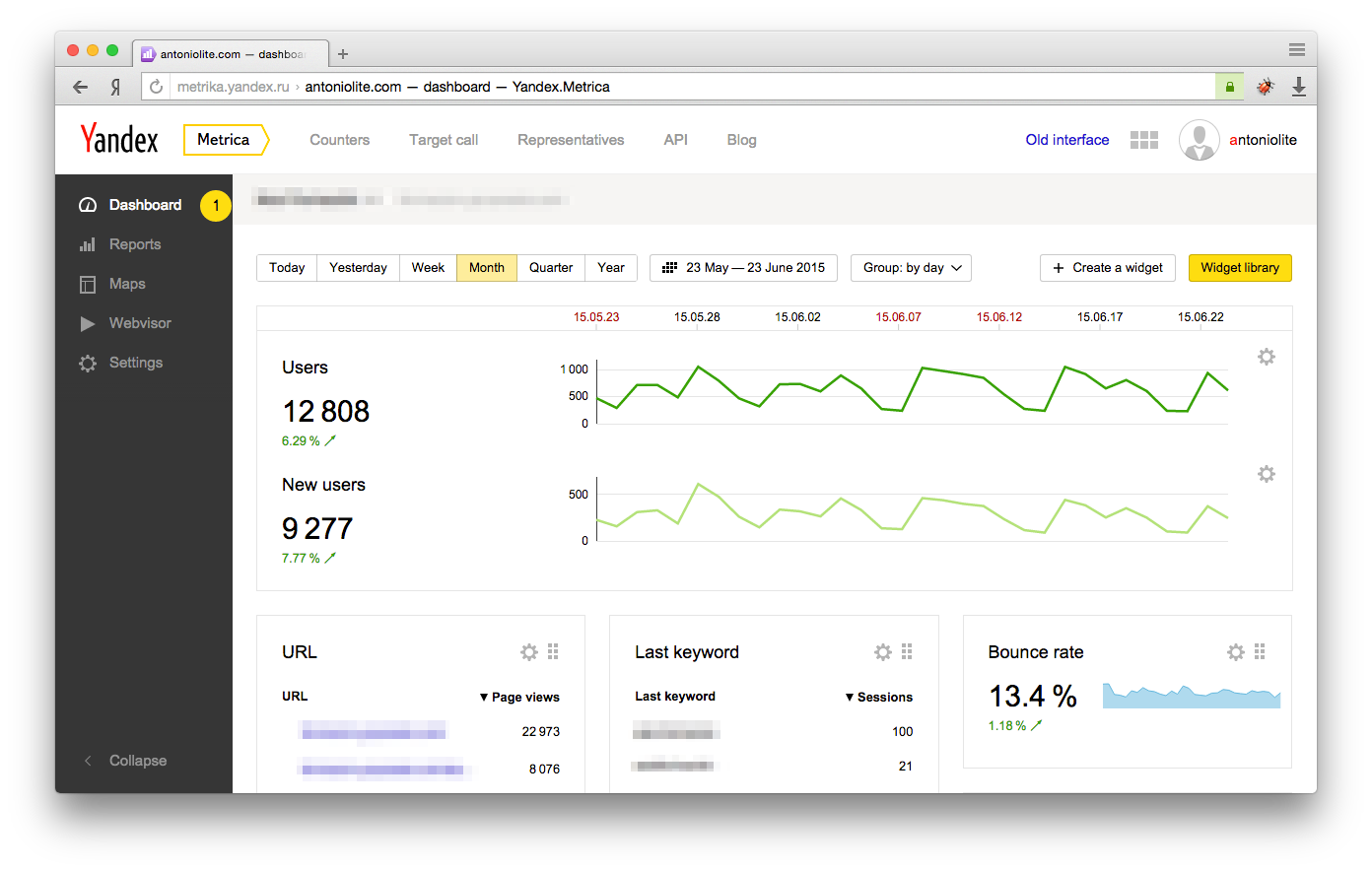Open gear settings of URL widget
Screen dimensions: 1372x872
tap(529, 652)
